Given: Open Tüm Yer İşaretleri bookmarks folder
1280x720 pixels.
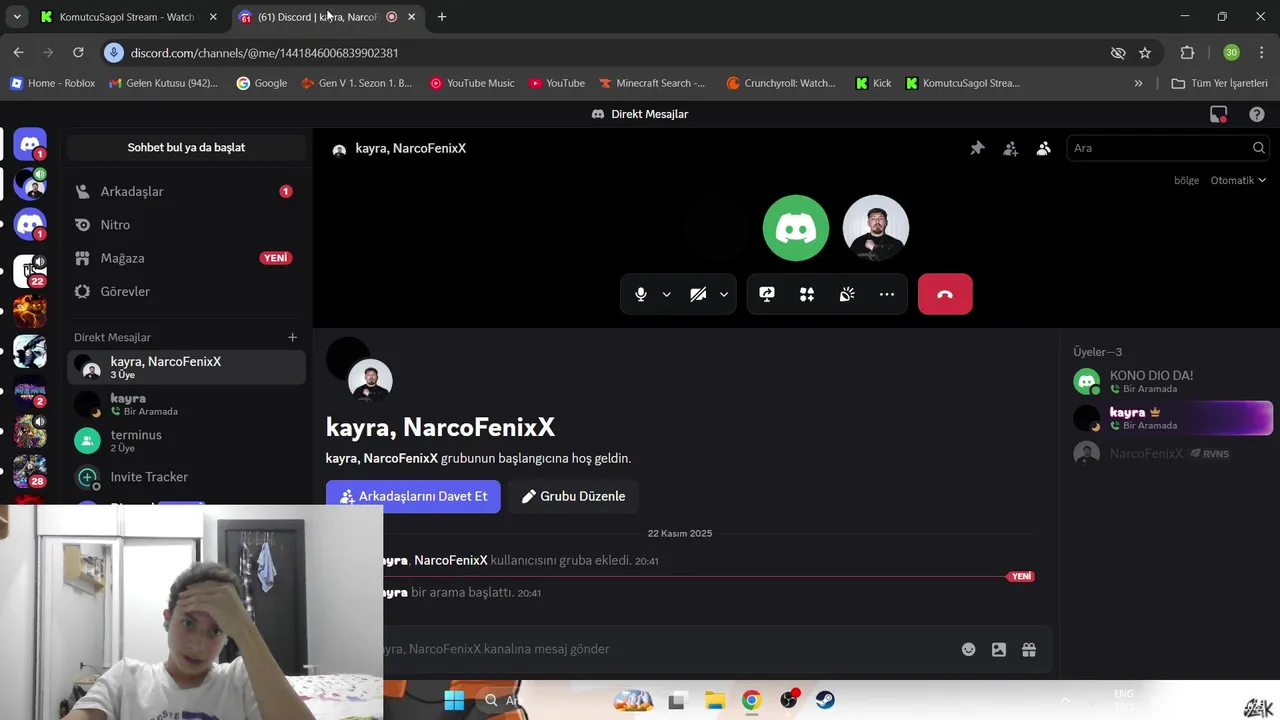Looking at the screenshot, I should click(x=1219, y=83).
